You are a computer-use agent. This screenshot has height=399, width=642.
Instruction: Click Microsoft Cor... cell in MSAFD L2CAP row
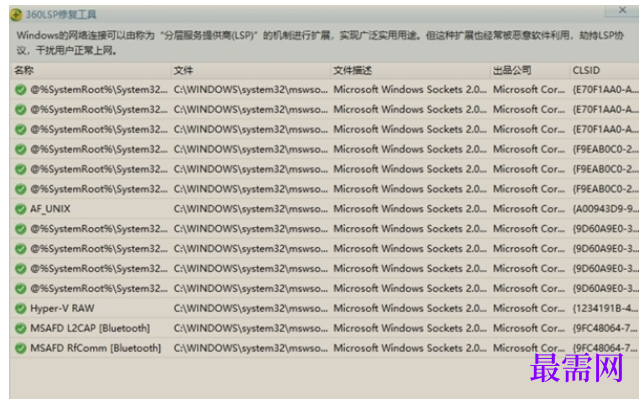[x=529, y=328]
